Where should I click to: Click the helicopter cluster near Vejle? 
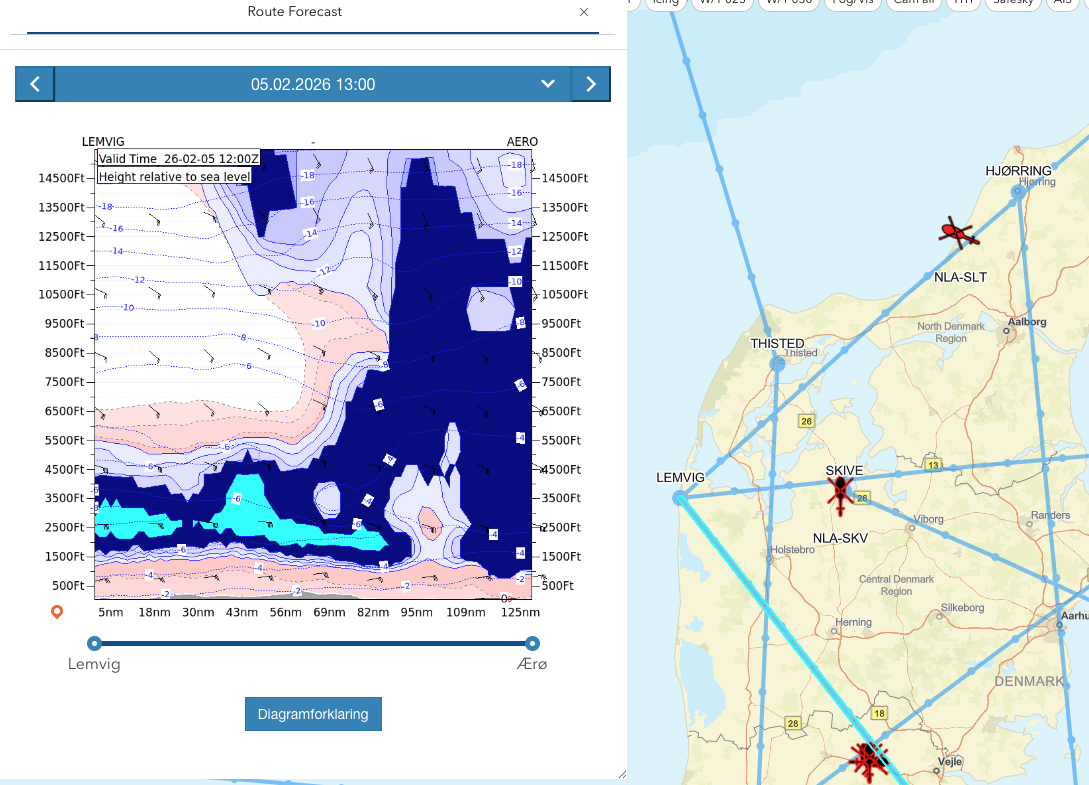click(869, 759)
